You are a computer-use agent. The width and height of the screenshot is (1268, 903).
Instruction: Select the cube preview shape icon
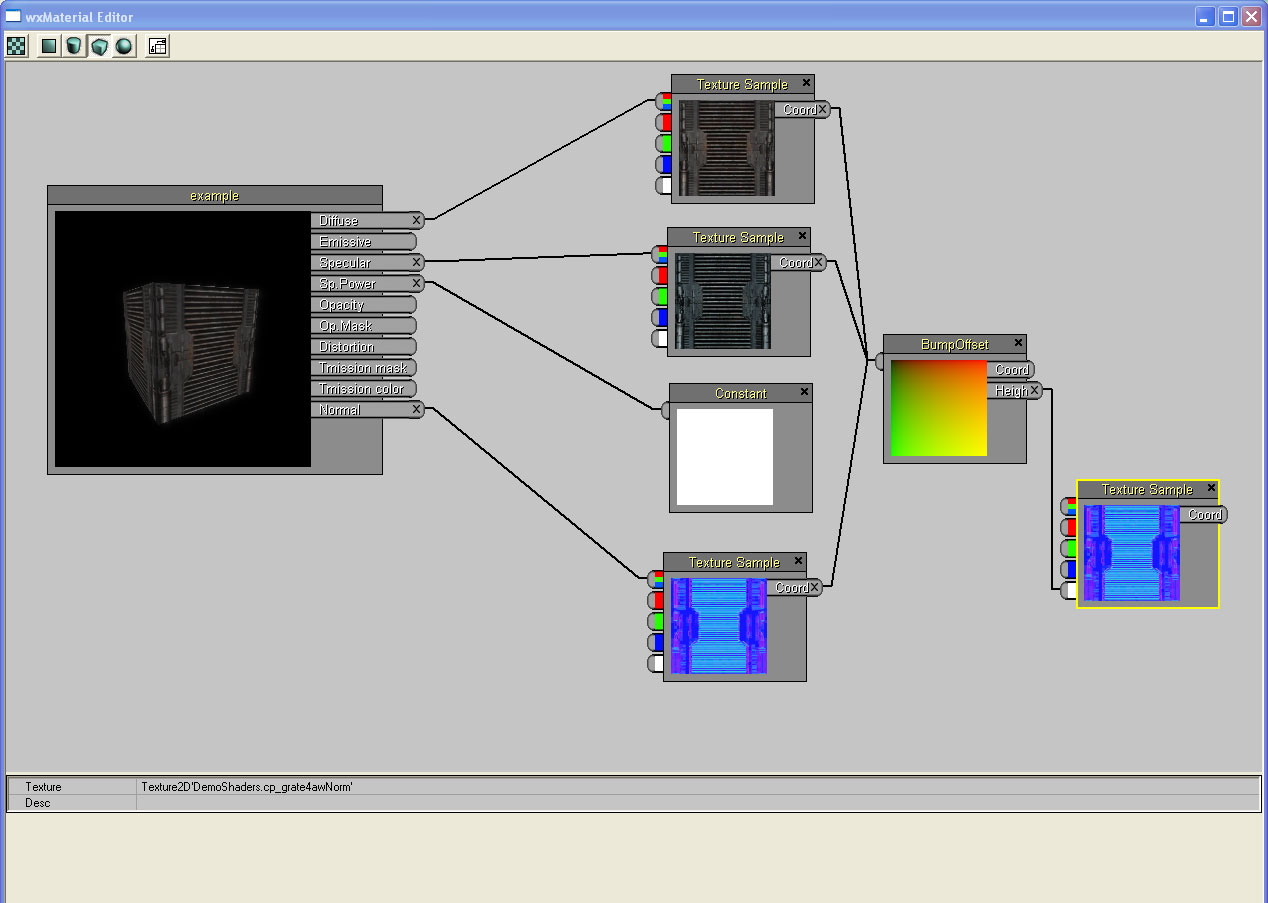pyautogui.click(x=99, y=46)
